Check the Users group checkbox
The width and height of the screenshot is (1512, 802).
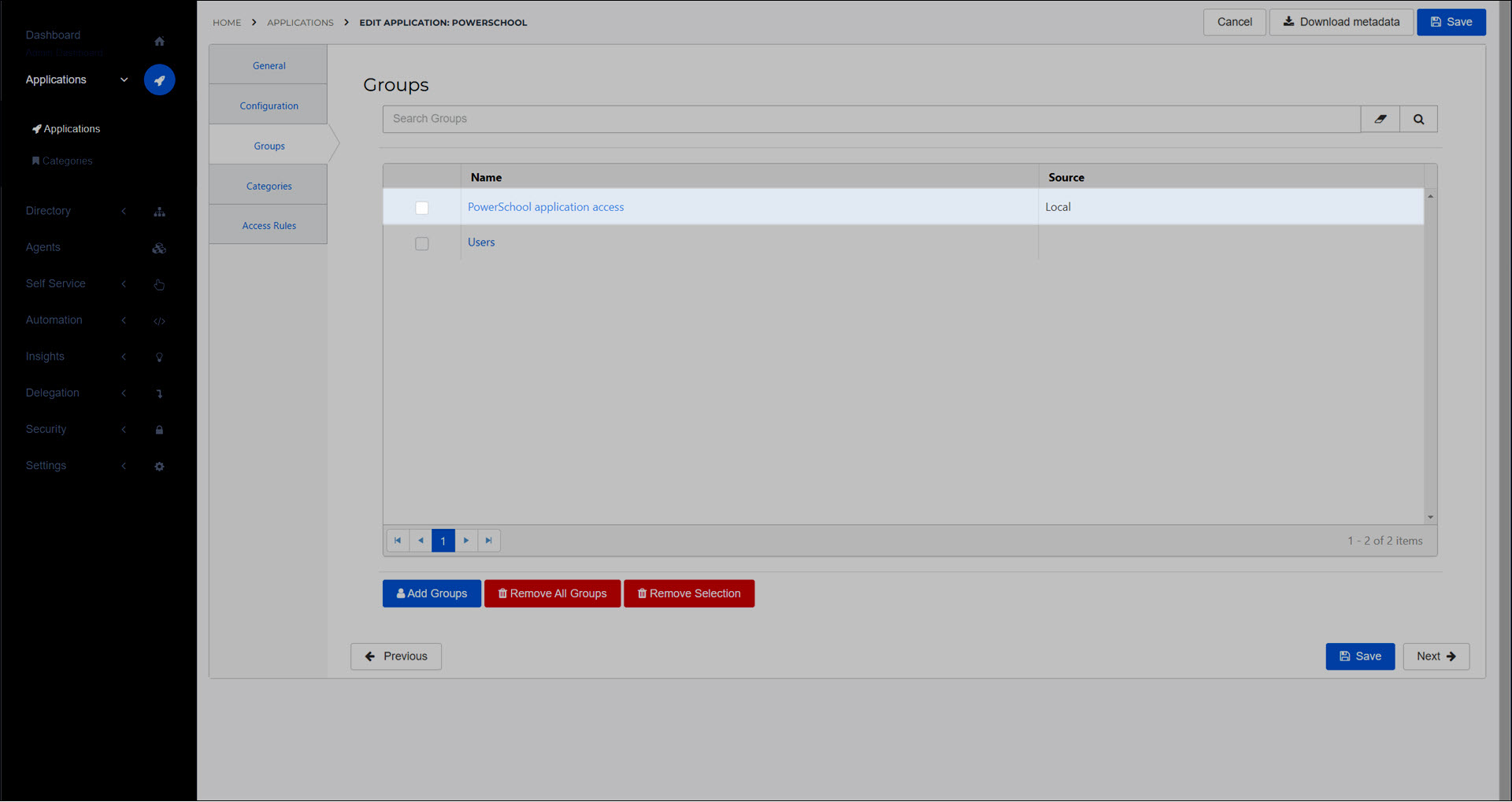pyautogui.click(x=422, y=244)
